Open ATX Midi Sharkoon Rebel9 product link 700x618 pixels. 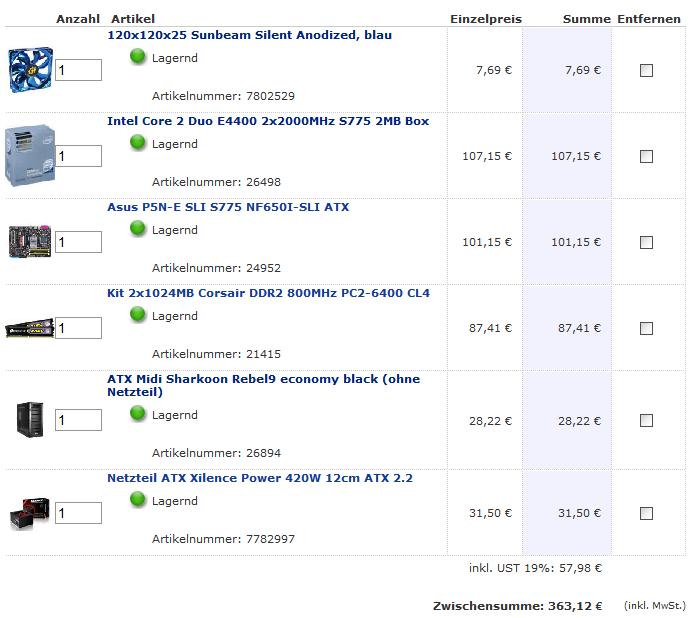click(x=263, y=385)
